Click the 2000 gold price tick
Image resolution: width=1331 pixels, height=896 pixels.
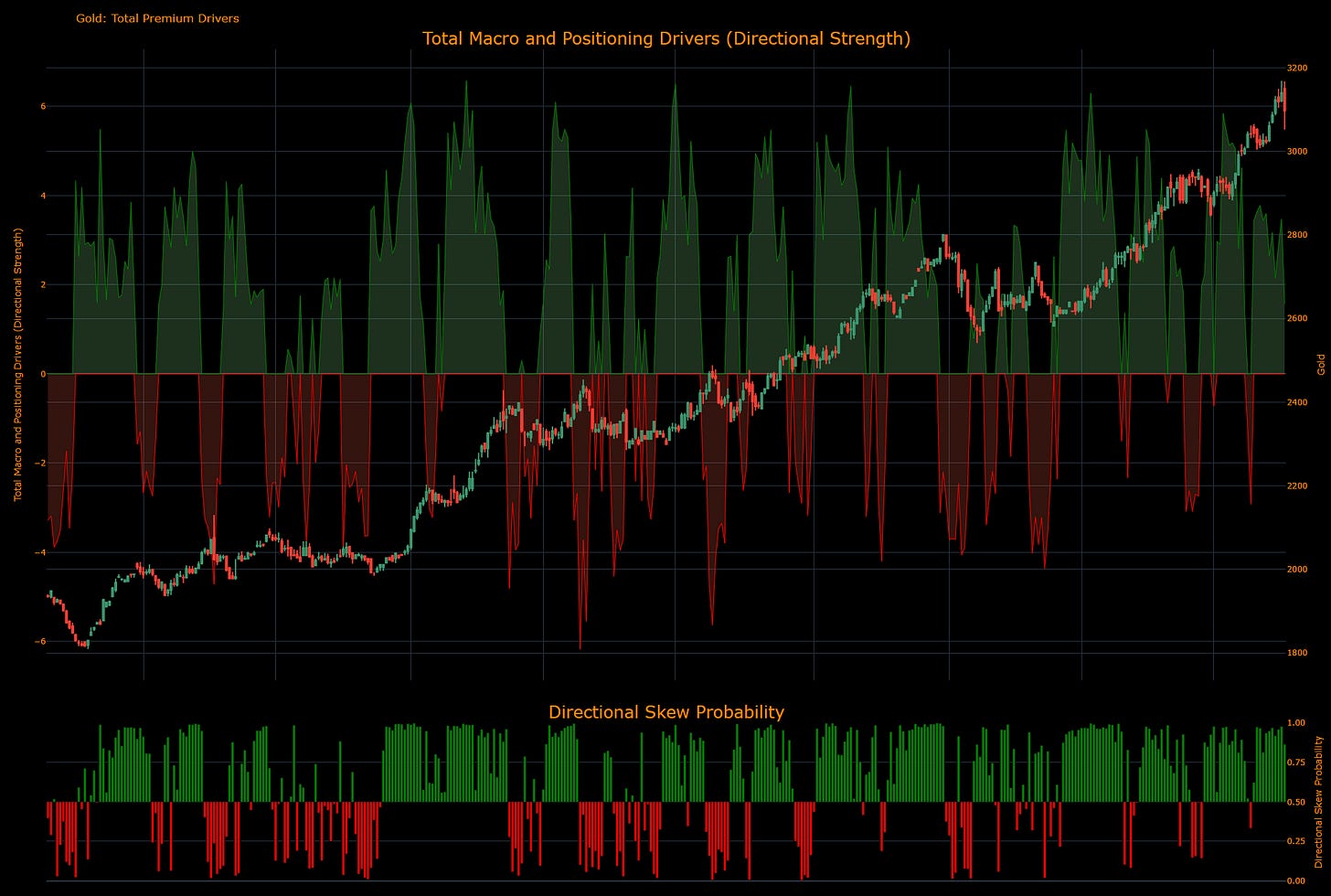[1297, 569]
